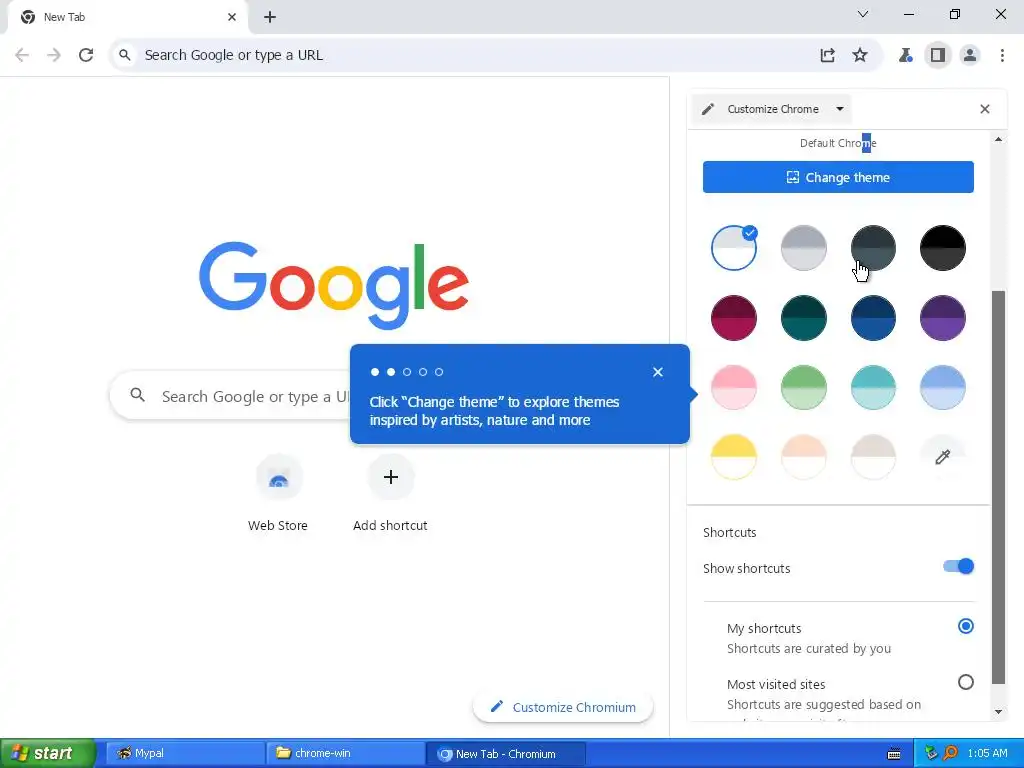Click the side panel scroll-up arrow
This screenshot has height=768, width=1024.
click(998, 139)
